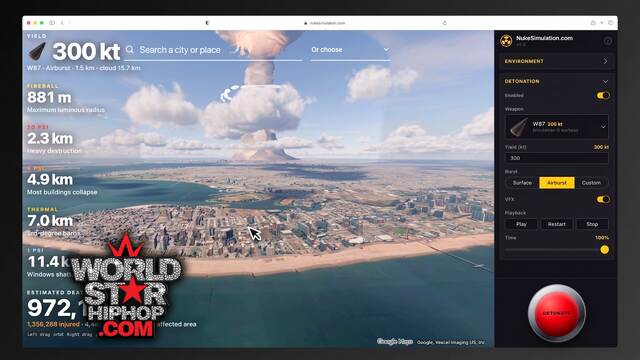
Task: Collapse the Detonation section
Action: click(x=605, y=82)
